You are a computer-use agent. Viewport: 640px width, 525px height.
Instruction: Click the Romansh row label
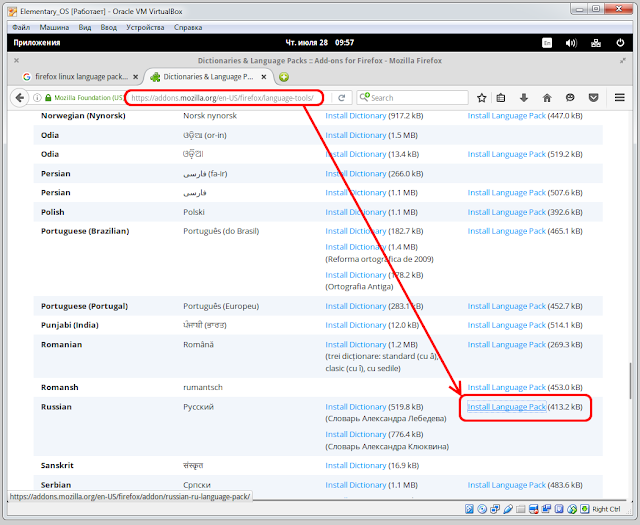pos(60,387)
